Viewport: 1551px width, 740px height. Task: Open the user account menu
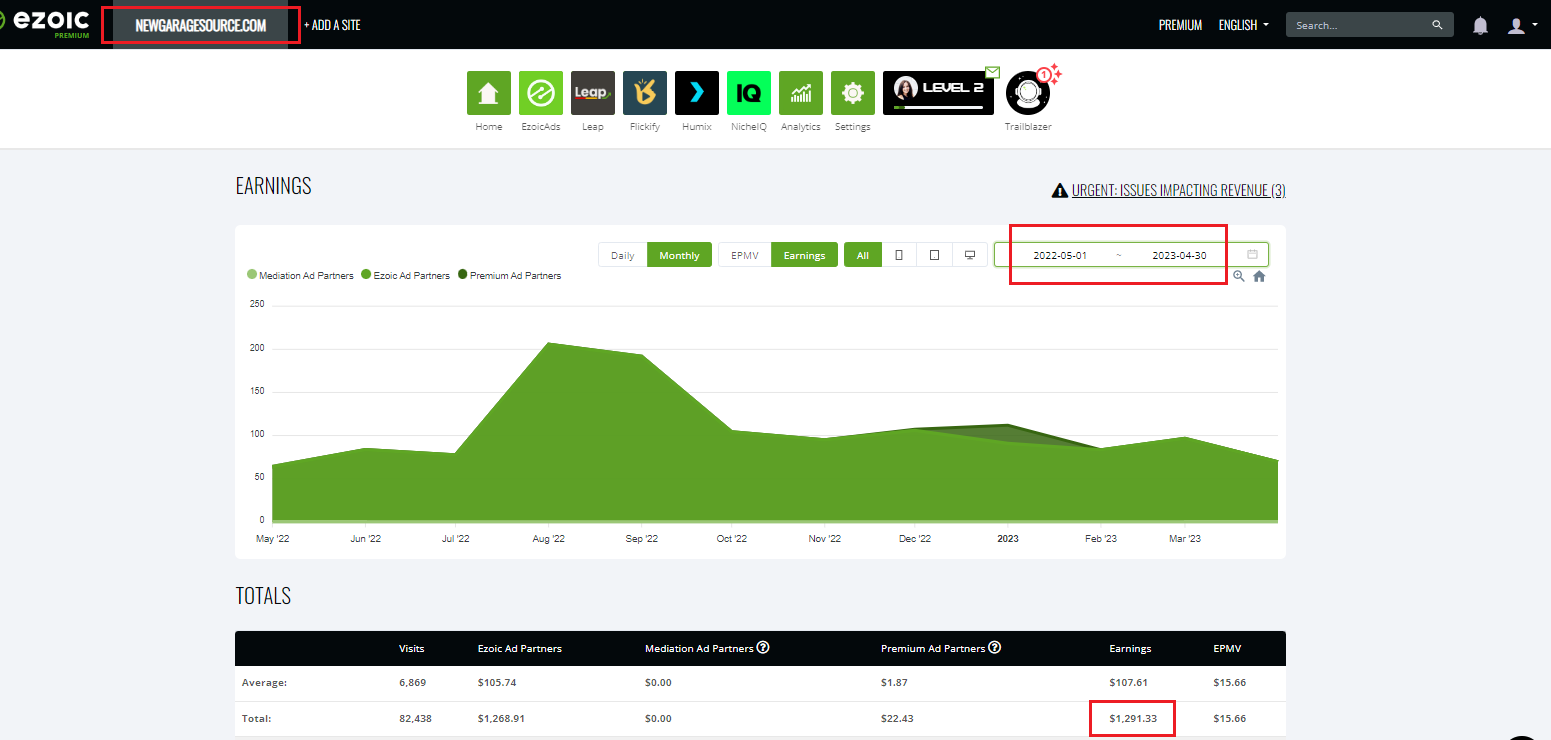pyautogui.click(x=1522, y=26)
